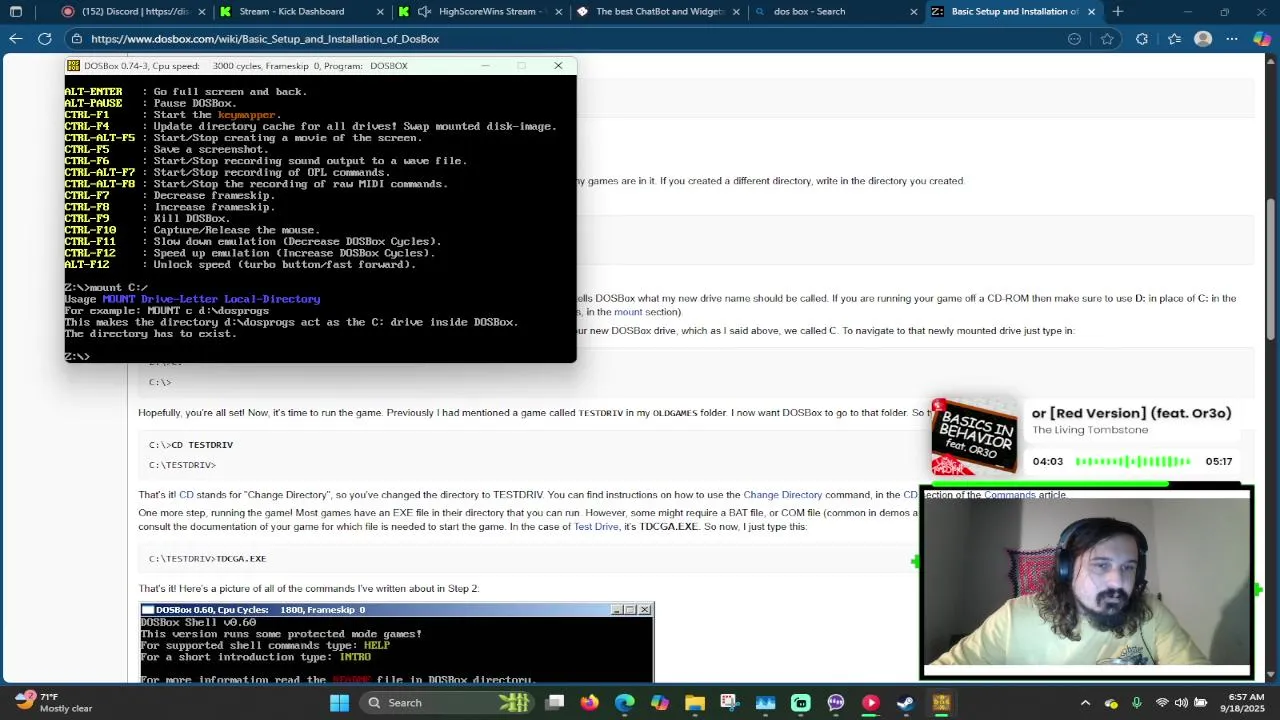Close the DOSBox 0.74-3 window
Image resolution: width=1280 pixels, height=720 pixels.
(x=558, y=66)
